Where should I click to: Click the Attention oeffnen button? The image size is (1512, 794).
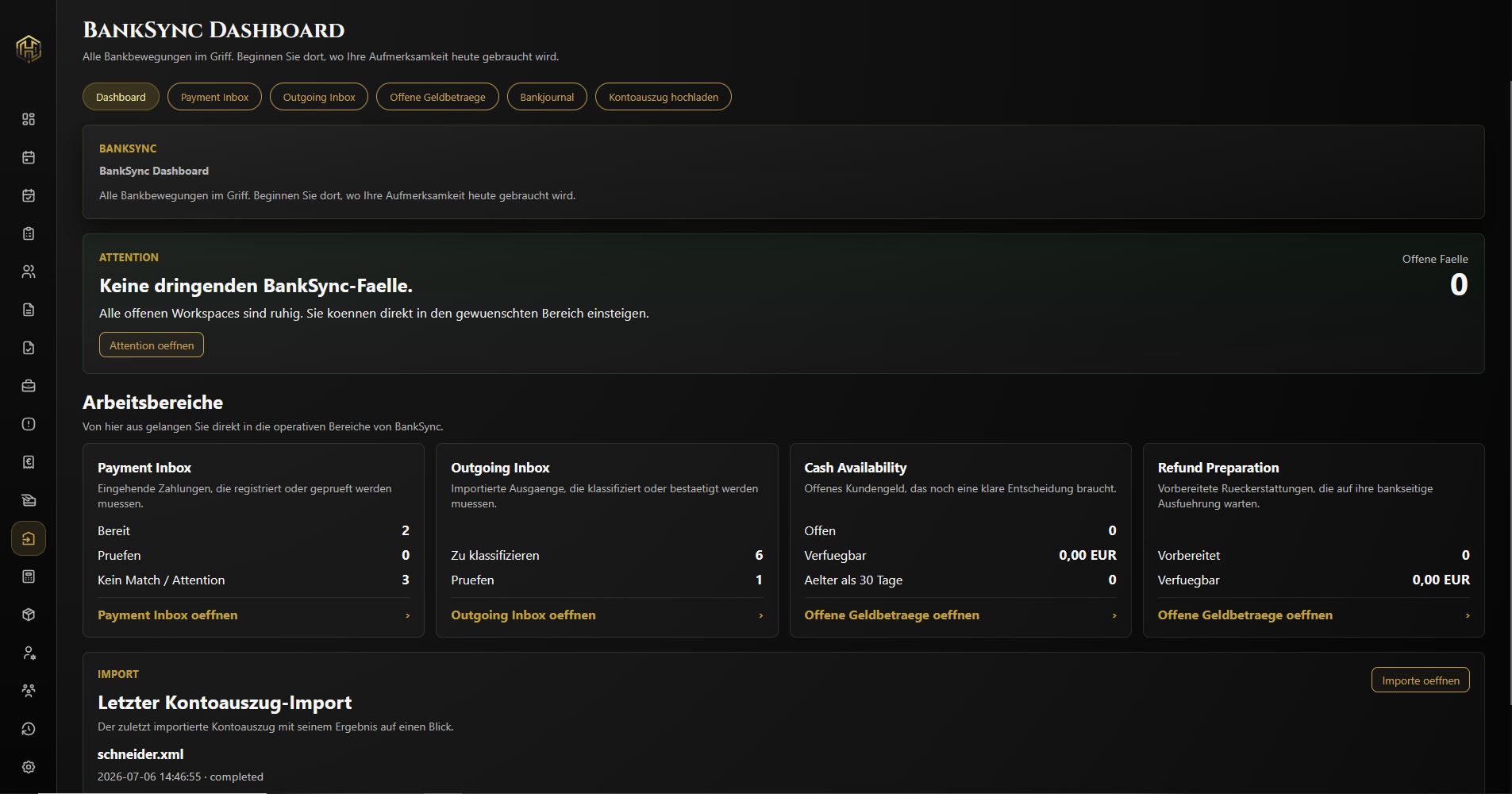click(x=152, y=345)
